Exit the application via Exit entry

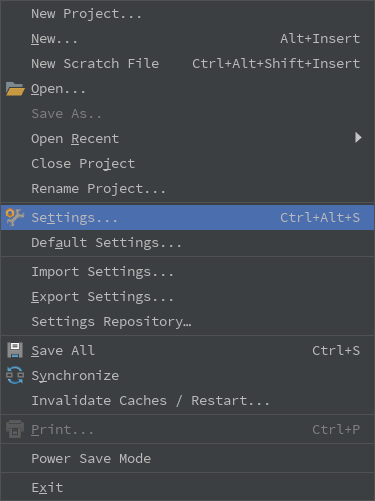187,488
